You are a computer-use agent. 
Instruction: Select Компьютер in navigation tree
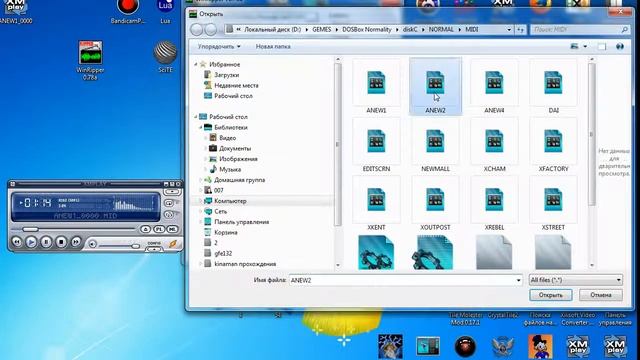230,201
